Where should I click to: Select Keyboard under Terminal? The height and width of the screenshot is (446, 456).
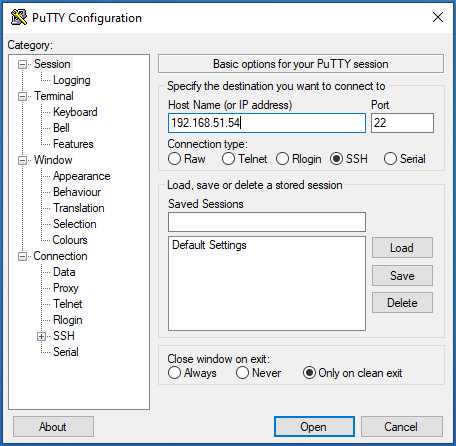click(x=75, y=112)
